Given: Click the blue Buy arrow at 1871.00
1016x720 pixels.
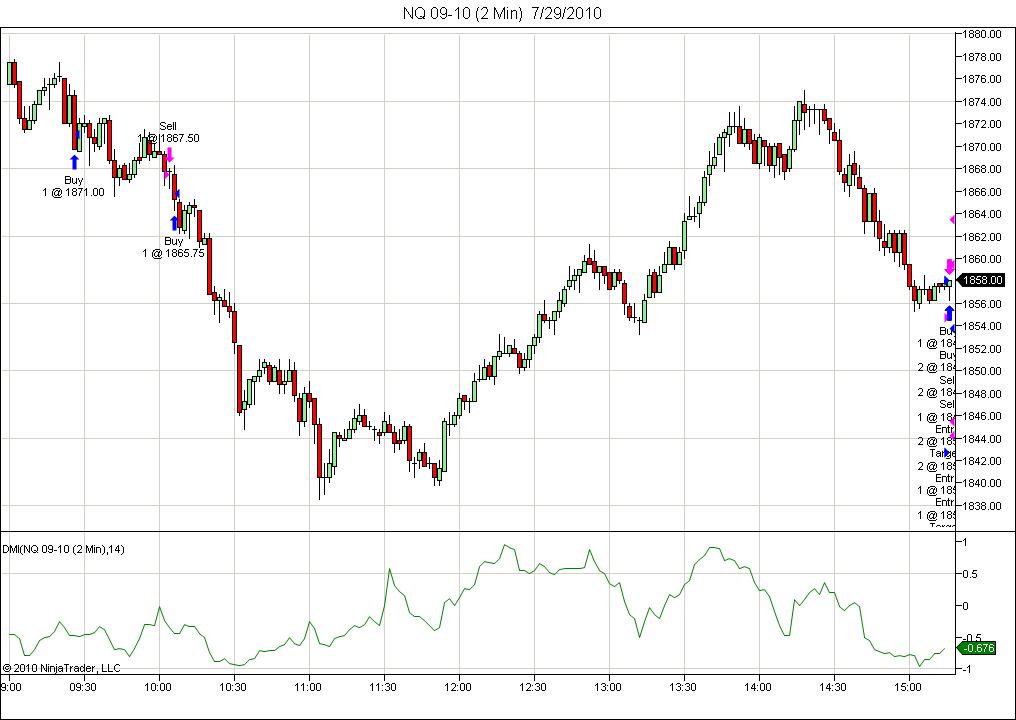Looking at the screenshot, I should click(74, 162).
